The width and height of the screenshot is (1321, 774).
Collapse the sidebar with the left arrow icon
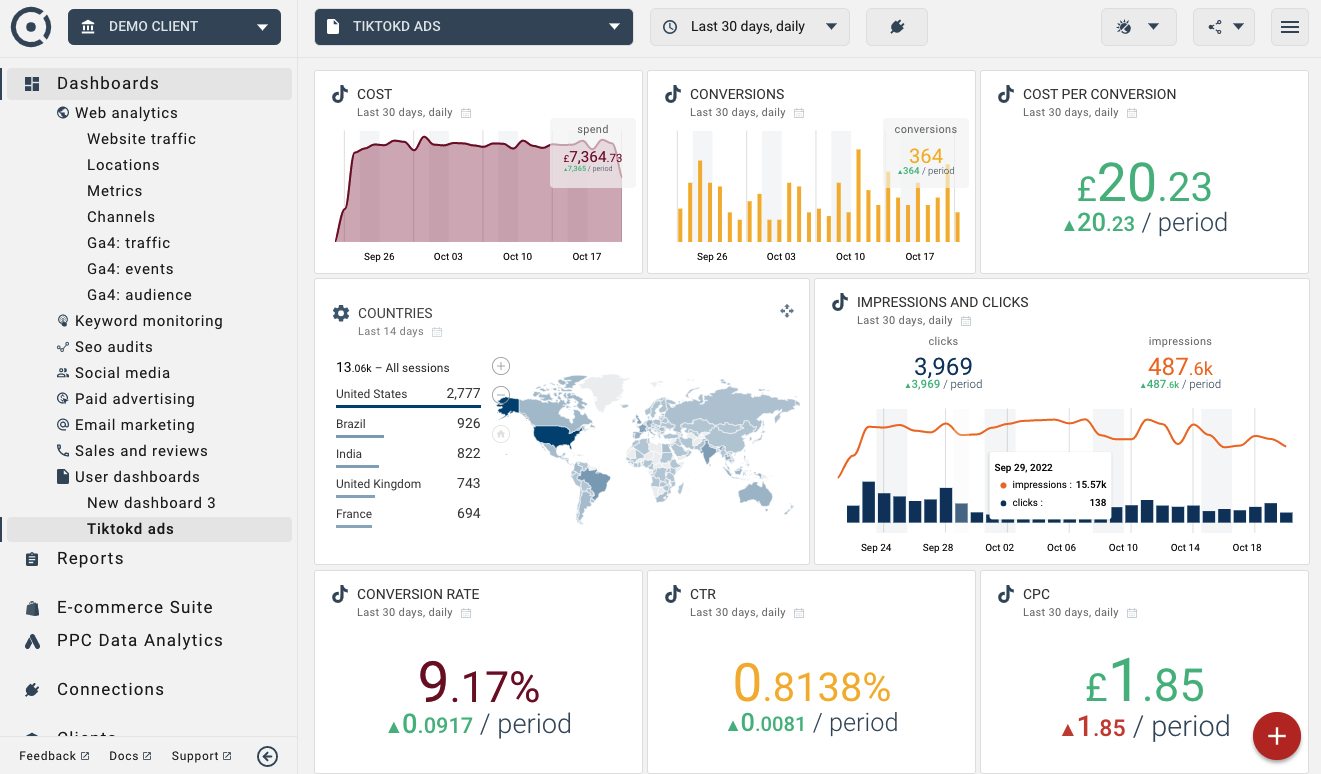[x=267, y=756]
